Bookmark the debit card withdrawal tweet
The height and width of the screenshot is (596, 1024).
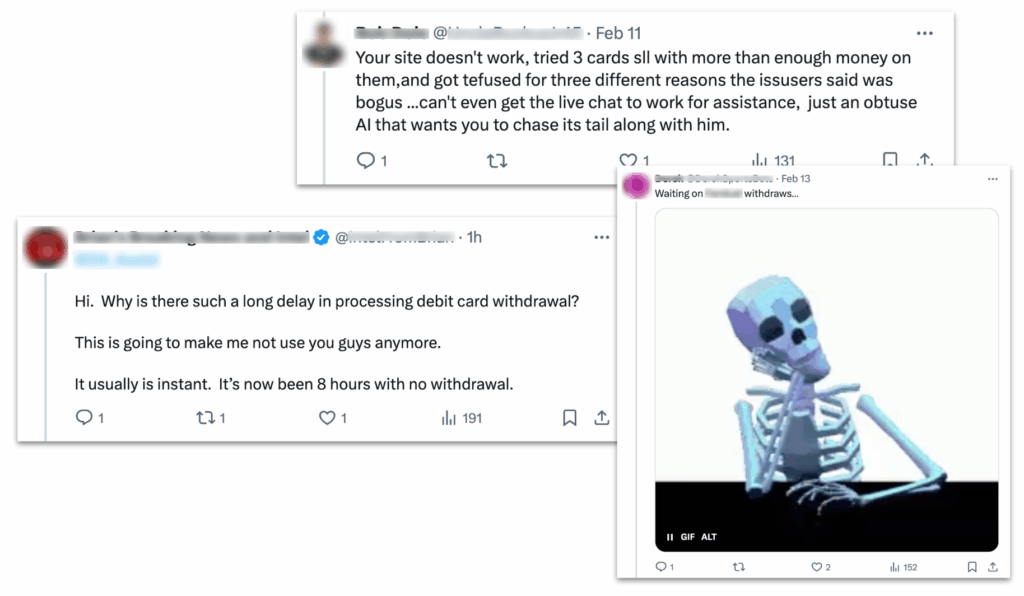(569, 418)
